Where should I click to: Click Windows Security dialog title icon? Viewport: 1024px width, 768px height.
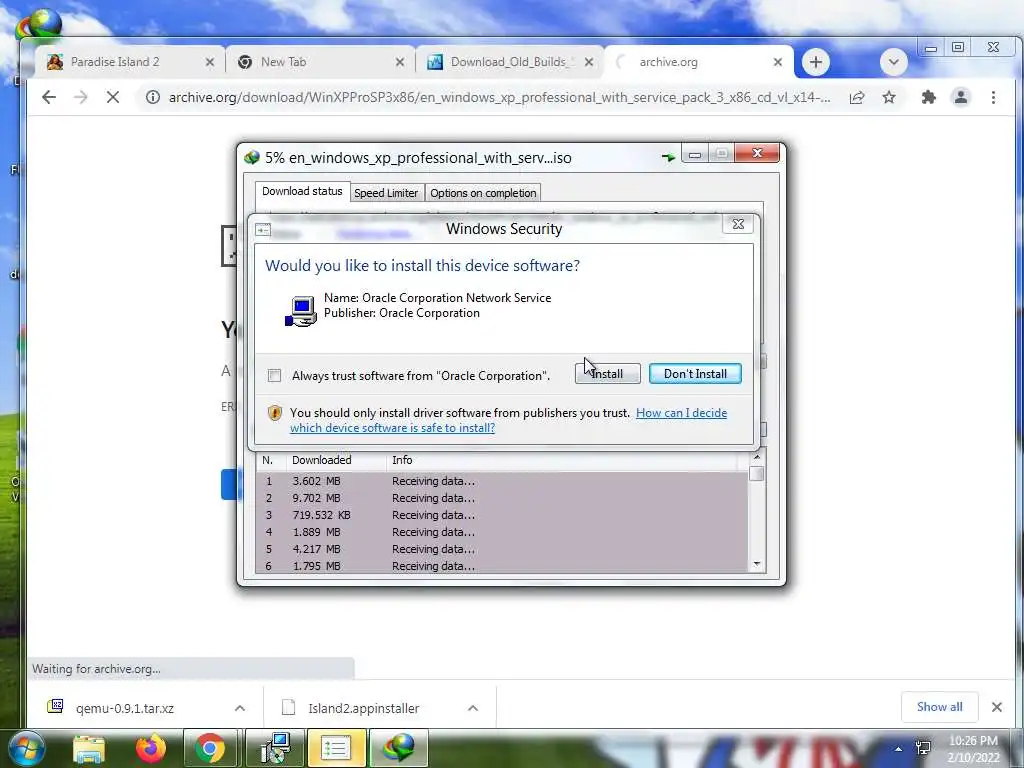click(x=263, y=229)
